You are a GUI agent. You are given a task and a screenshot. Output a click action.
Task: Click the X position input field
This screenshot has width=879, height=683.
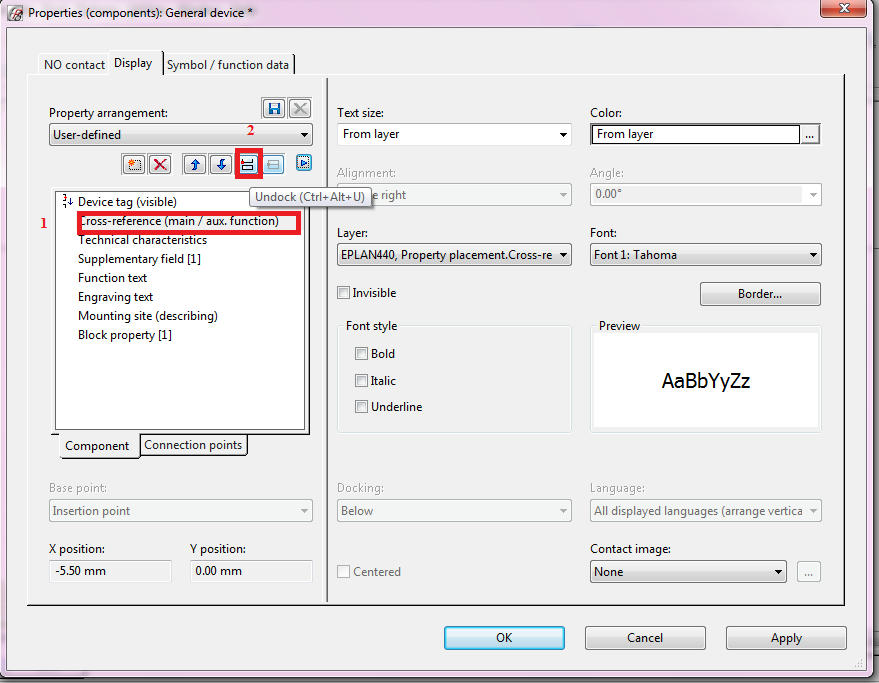pos(110,571)
